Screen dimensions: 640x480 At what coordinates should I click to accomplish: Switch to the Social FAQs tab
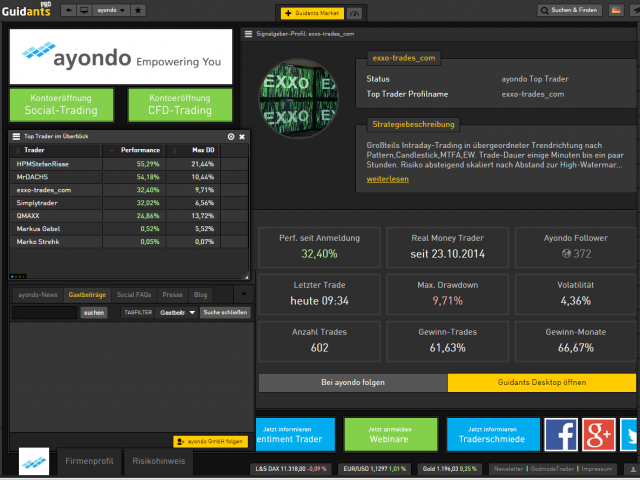tap(134, 295)
